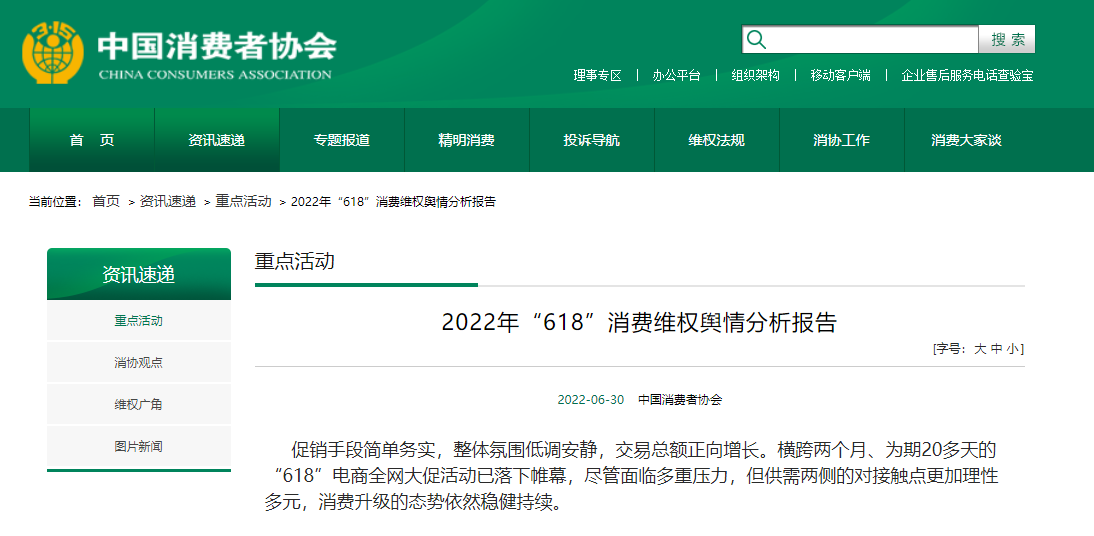Click the 搜索 search button
The image size is (1094, 536).
tap(1007, 40)
